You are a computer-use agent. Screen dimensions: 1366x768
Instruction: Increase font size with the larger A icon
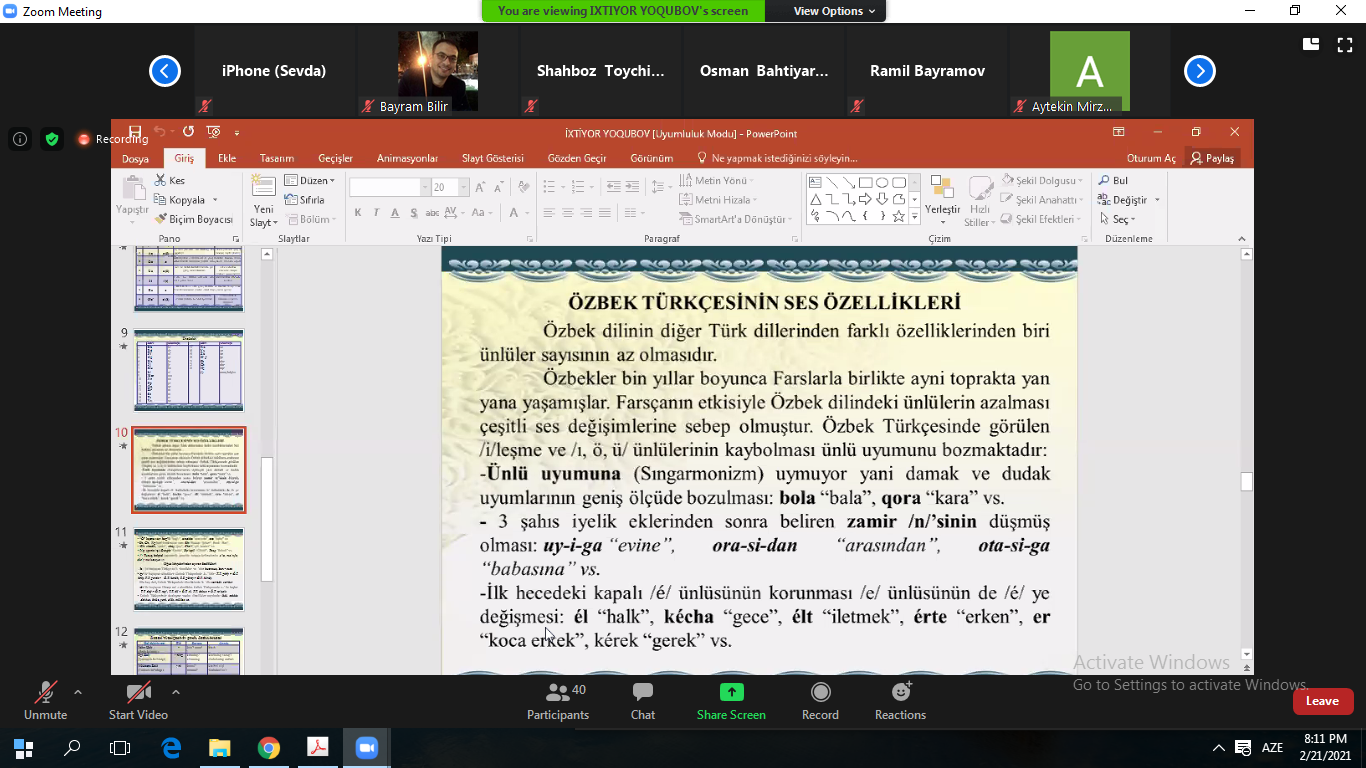(481, 187)
